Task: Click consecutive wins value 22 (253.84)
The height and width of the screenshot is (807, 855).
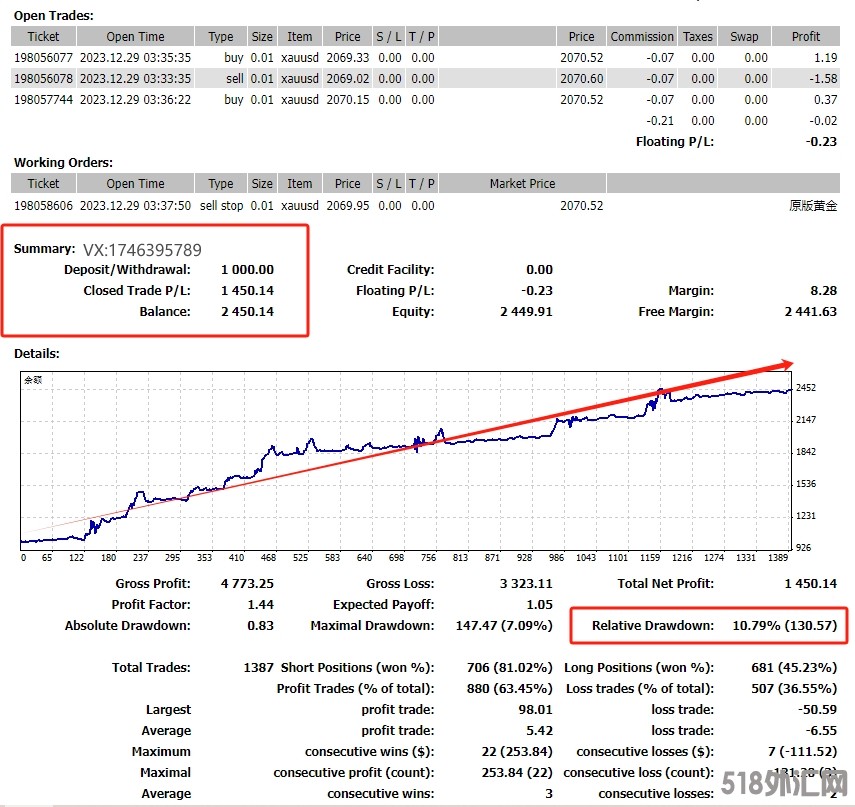Action: tap(517, 752)
